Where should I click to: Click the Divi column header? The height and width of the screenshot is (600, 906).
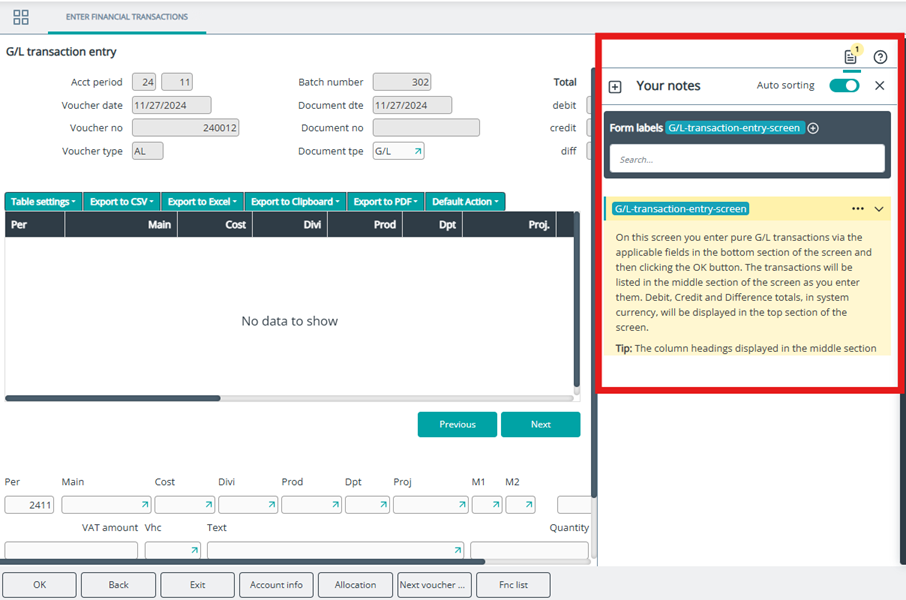[x=290, y=225]
